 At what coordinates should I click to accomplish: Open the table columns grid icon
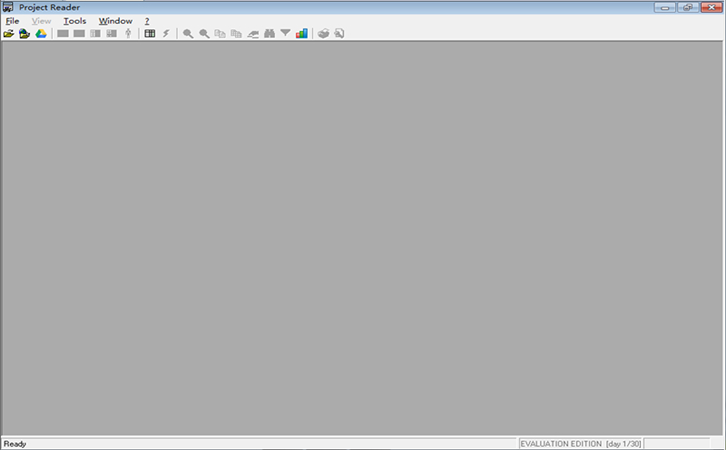click(x=150, y=33)
